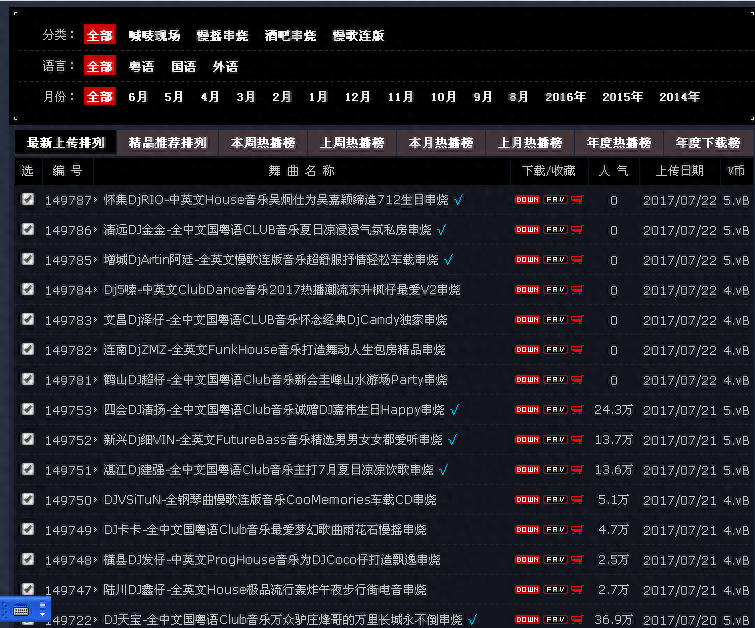Filter by year 2016年
This screenshot has width=755, height=628.
click(x=565, y=97)
